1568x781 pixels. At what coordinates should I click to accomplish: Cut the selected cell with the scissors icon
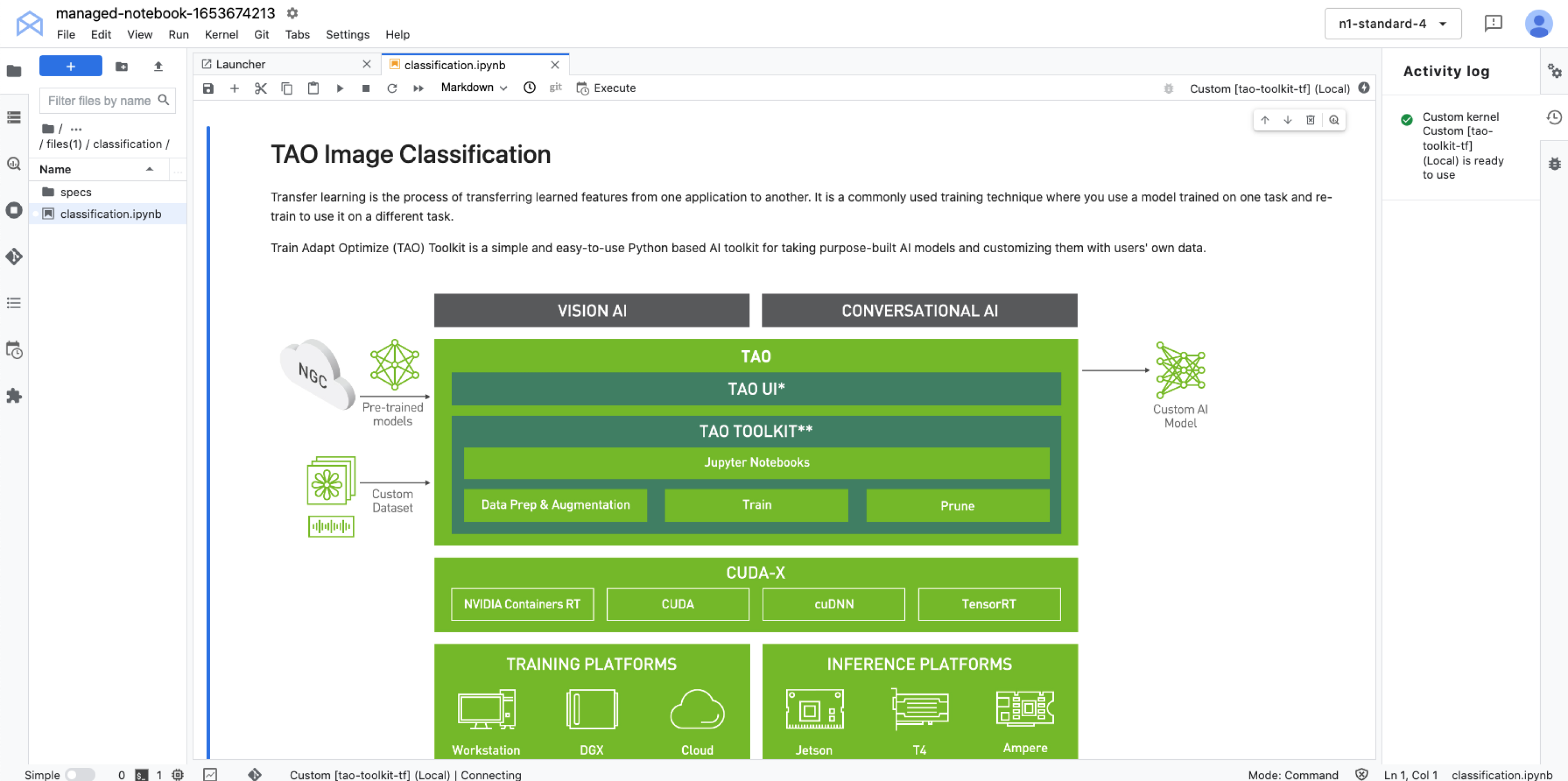point(261,88)
